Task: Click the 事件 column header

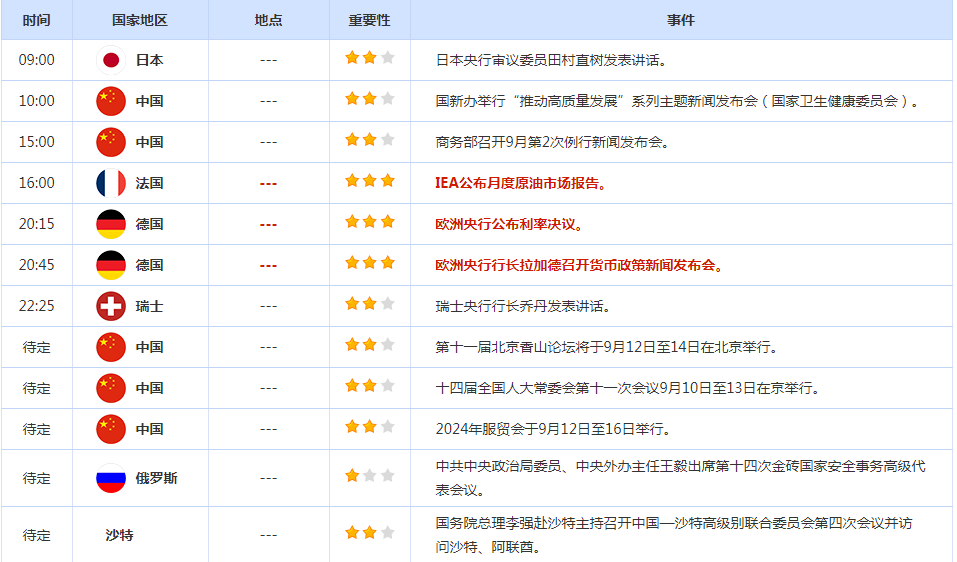Action: pos(681,20)
